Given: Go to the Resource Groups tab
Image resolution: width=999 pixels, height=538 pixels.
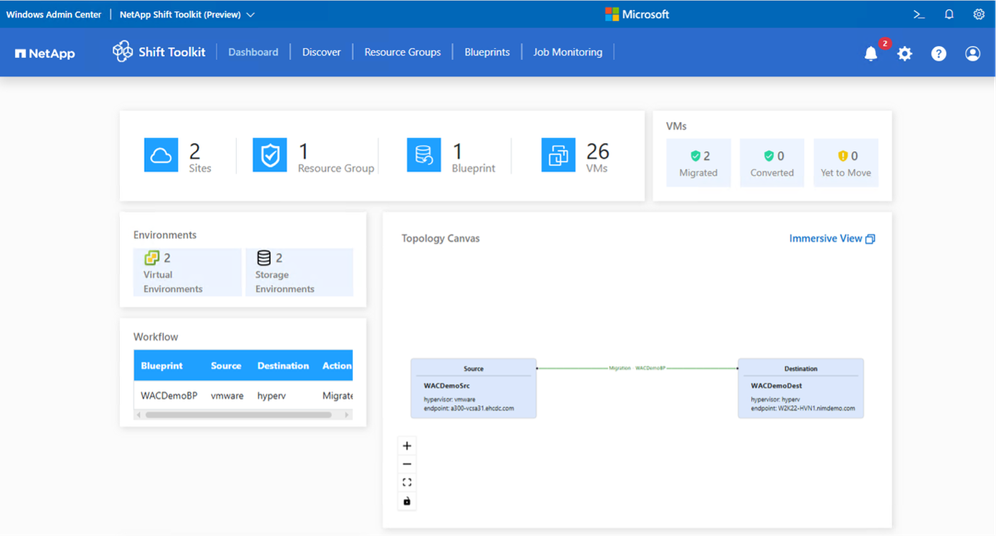Looking at the screenshot, I should [x=402, y=52].
